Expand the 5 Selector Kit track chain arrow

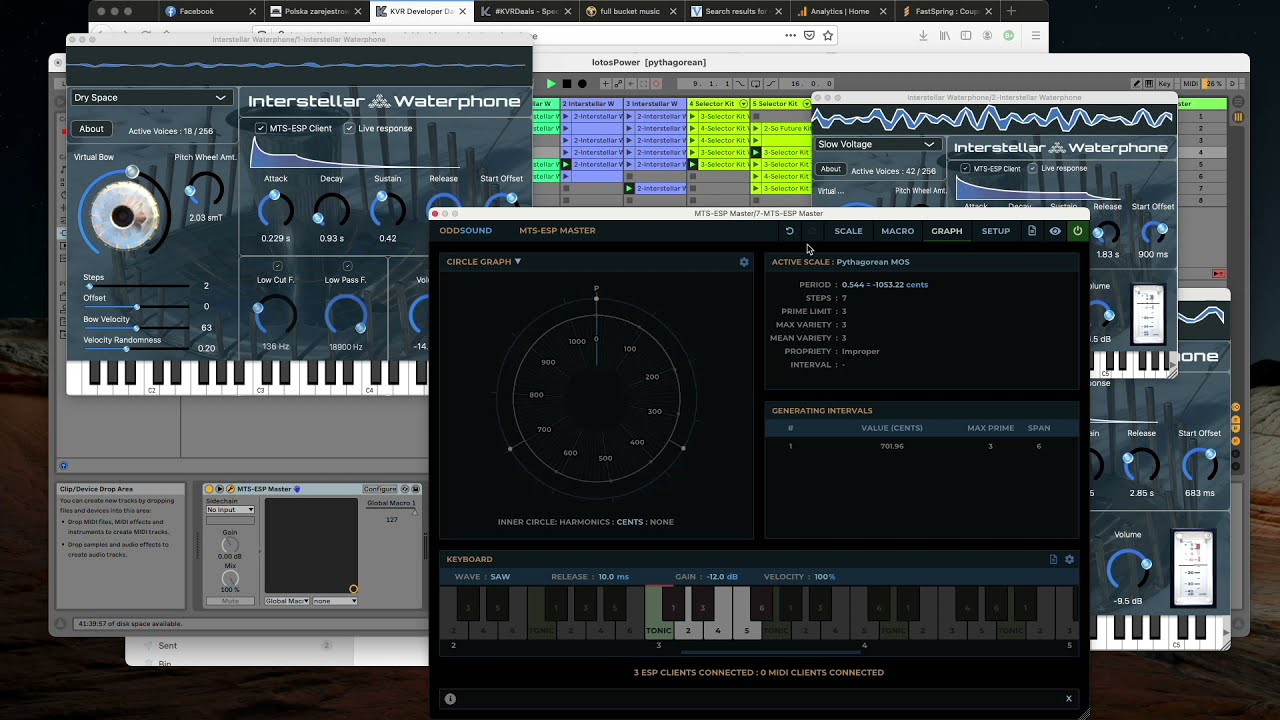point(806,104)
